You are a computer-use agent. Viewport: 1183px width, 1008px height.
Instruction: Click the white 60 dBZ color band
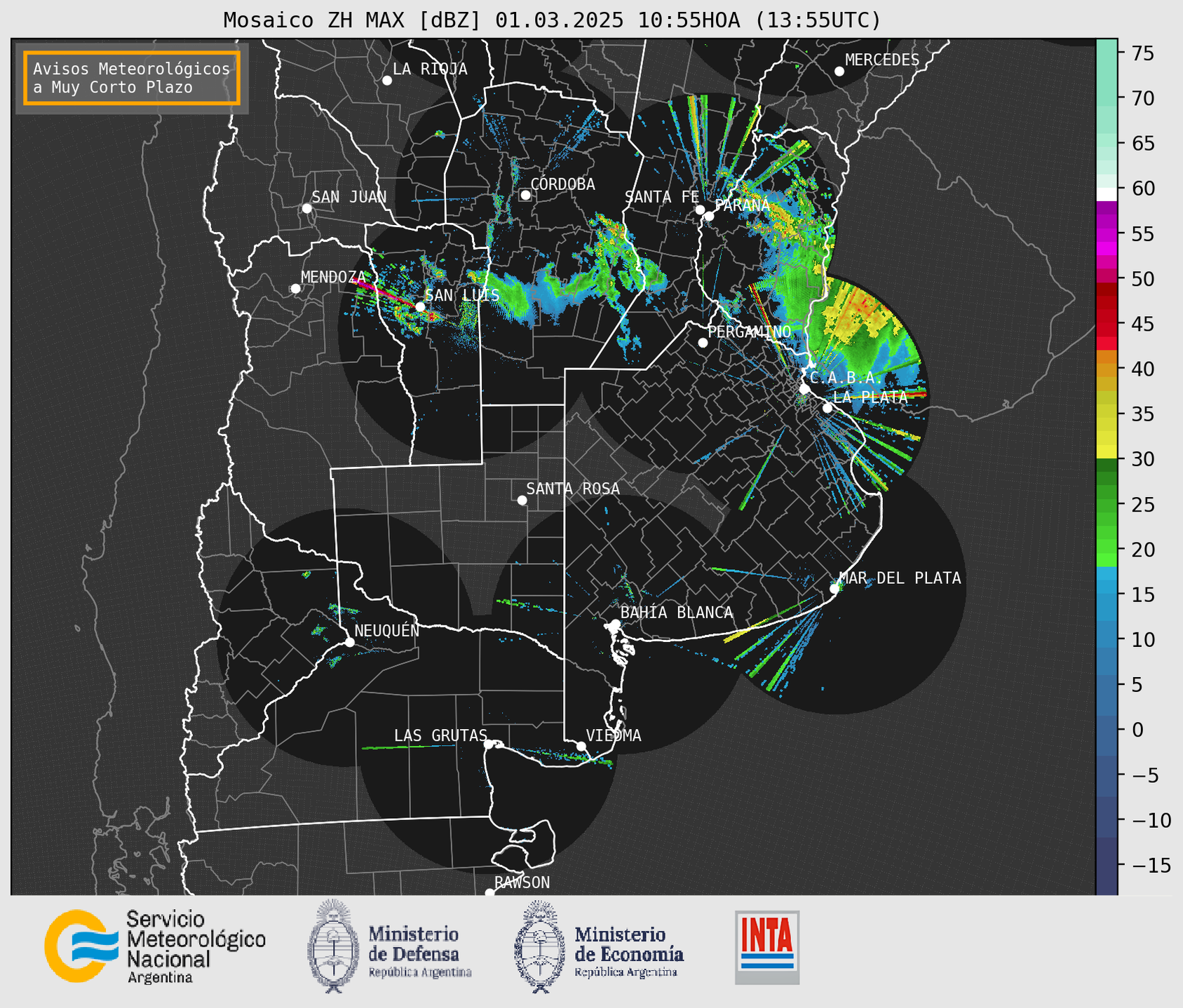pyautogui.click(x=1107, y=194)
